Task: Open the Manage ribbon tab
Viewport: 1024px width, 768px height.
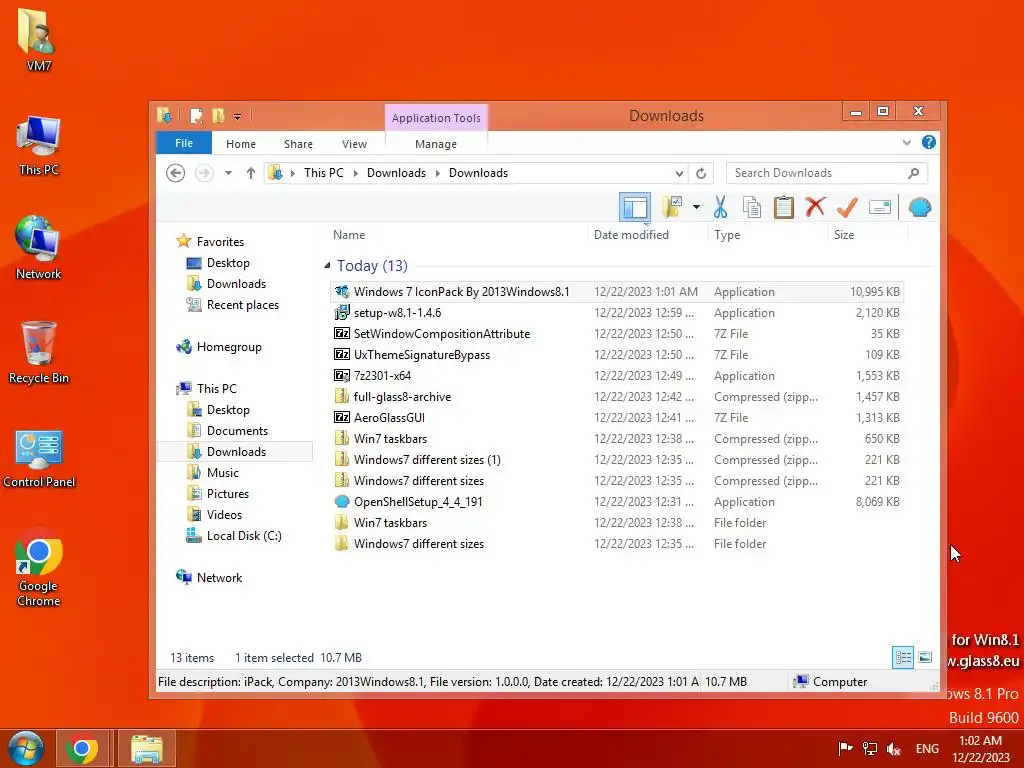Action: [x=436, y=144]
